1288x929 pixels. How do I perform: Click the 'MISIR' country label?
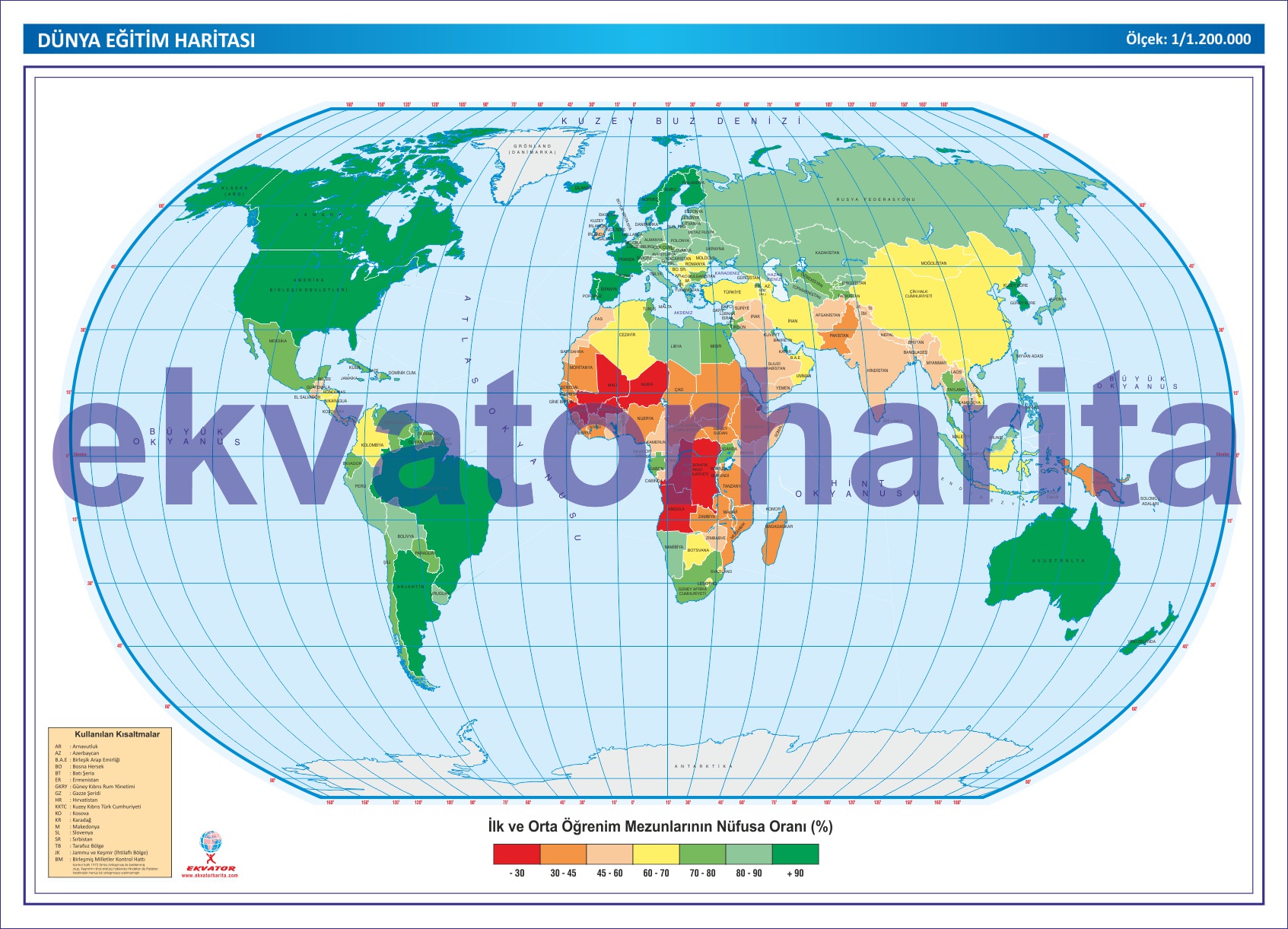pyautogui.click(x=716, y=346)
